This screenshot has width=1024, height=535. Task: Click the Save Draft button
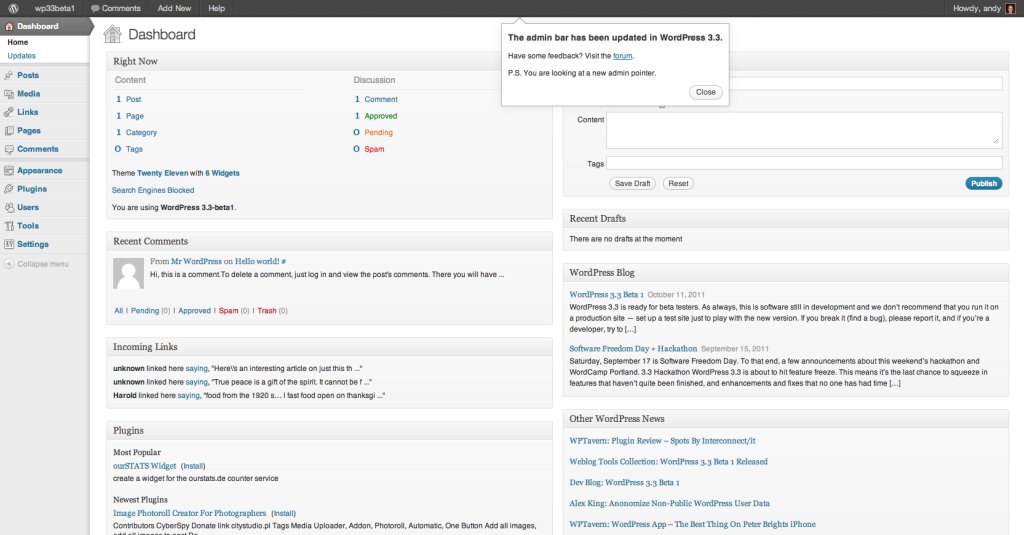point(632,184)
